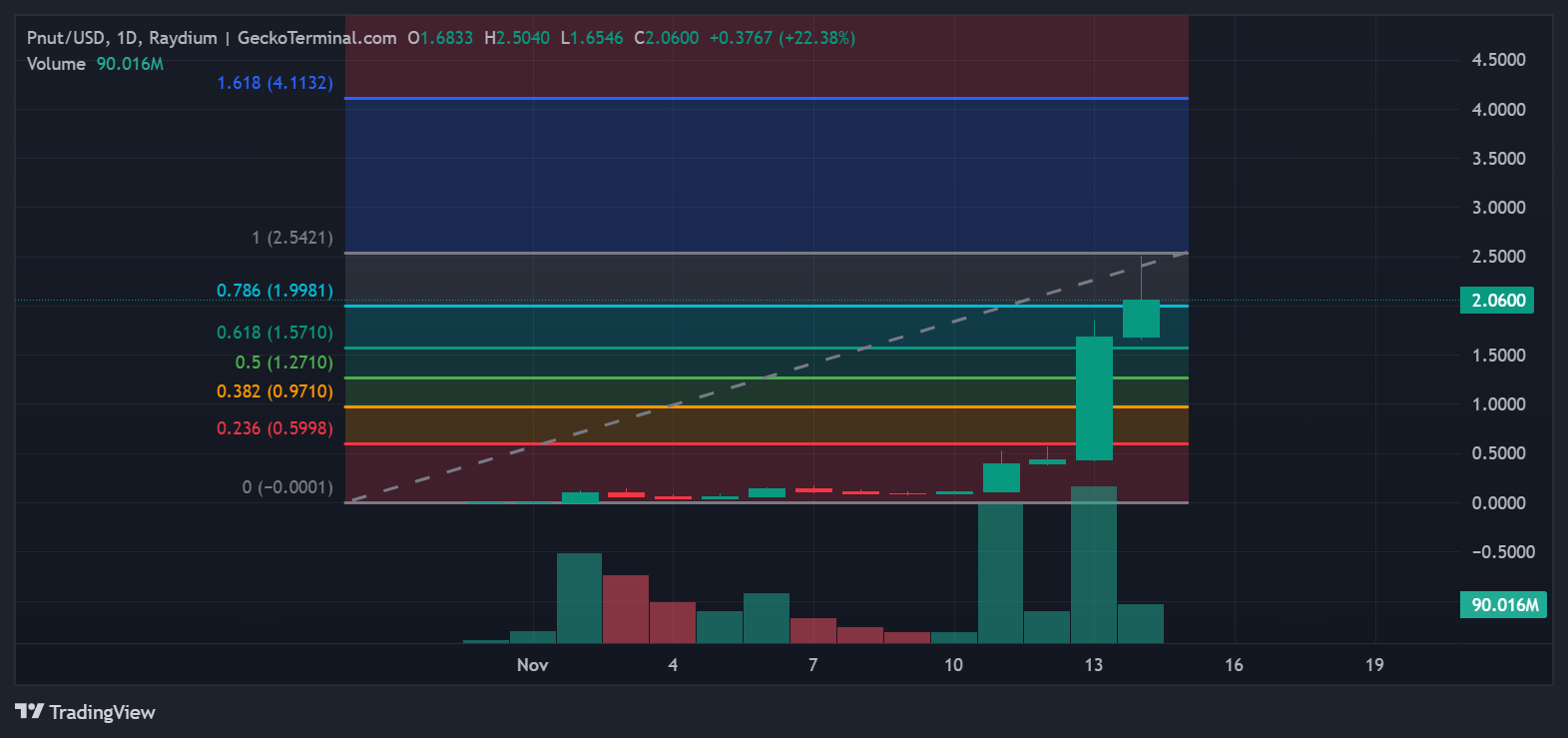Click the 2.5000 price axis label
Image resolution: width=1568 pixels, height=738 pixels.
coord(1499,257)
